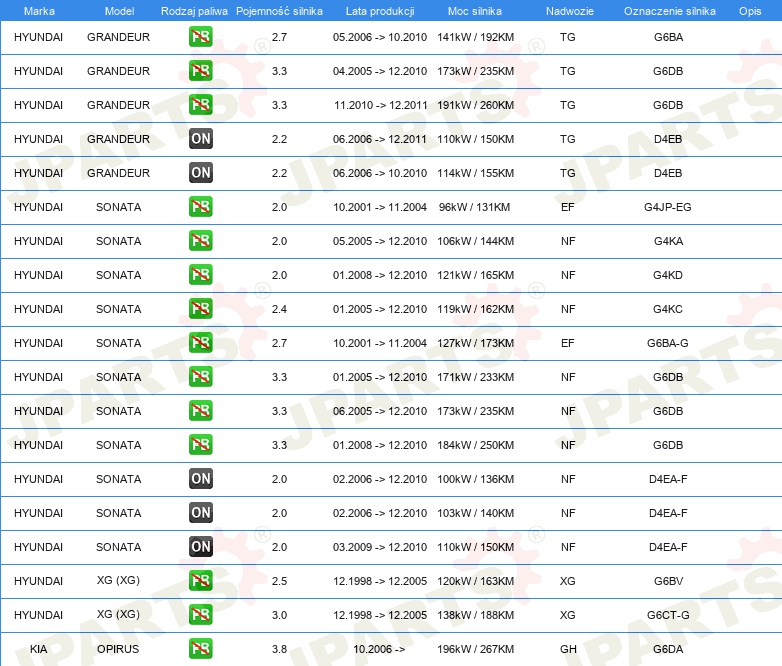Click the petrol icon for Grandeur 173kW row
782x666 pixels.
tap(200, 70)
